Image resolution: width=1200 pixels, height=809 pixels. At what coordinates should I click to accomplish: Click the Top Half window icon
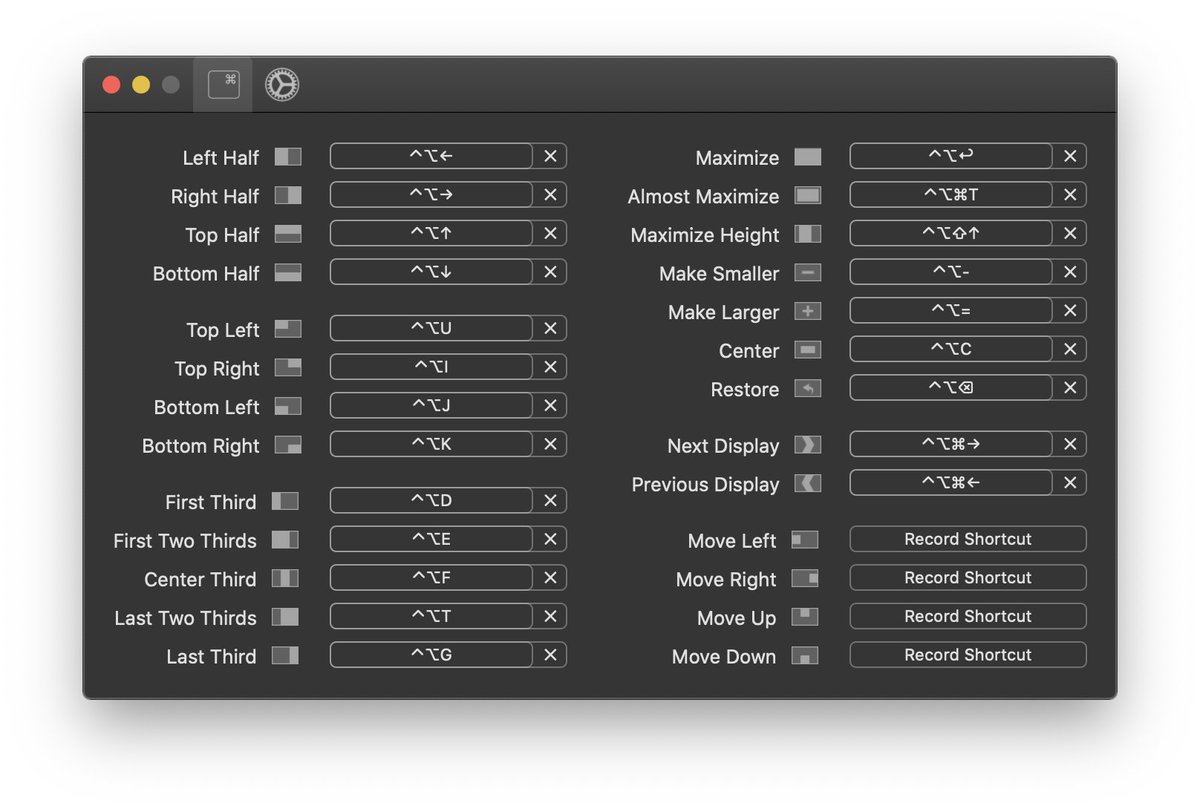[x=288, y=234]
